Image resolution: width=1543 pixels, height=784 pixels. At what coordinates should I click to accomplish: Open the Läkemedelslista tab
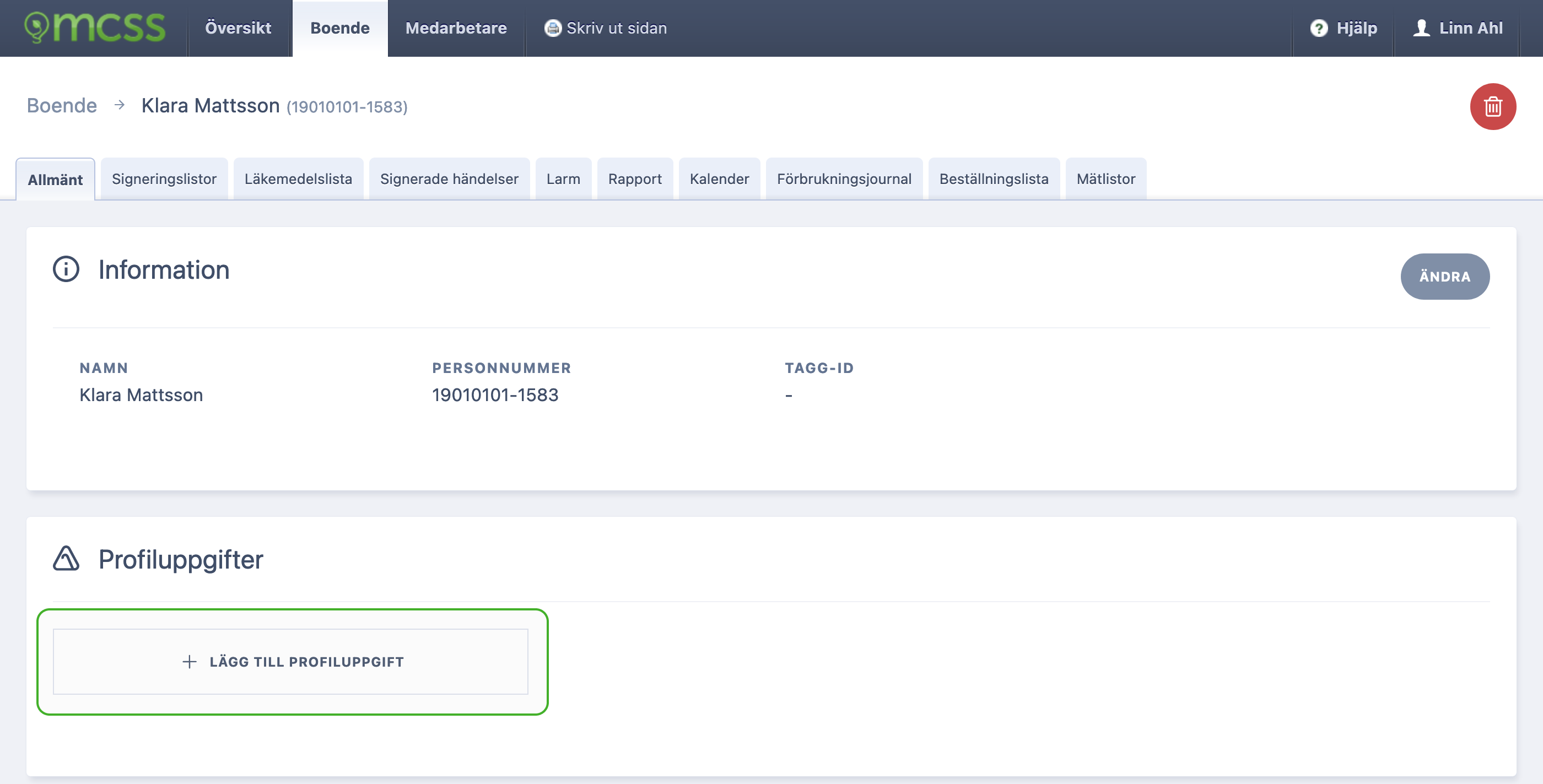click(298, 179)
